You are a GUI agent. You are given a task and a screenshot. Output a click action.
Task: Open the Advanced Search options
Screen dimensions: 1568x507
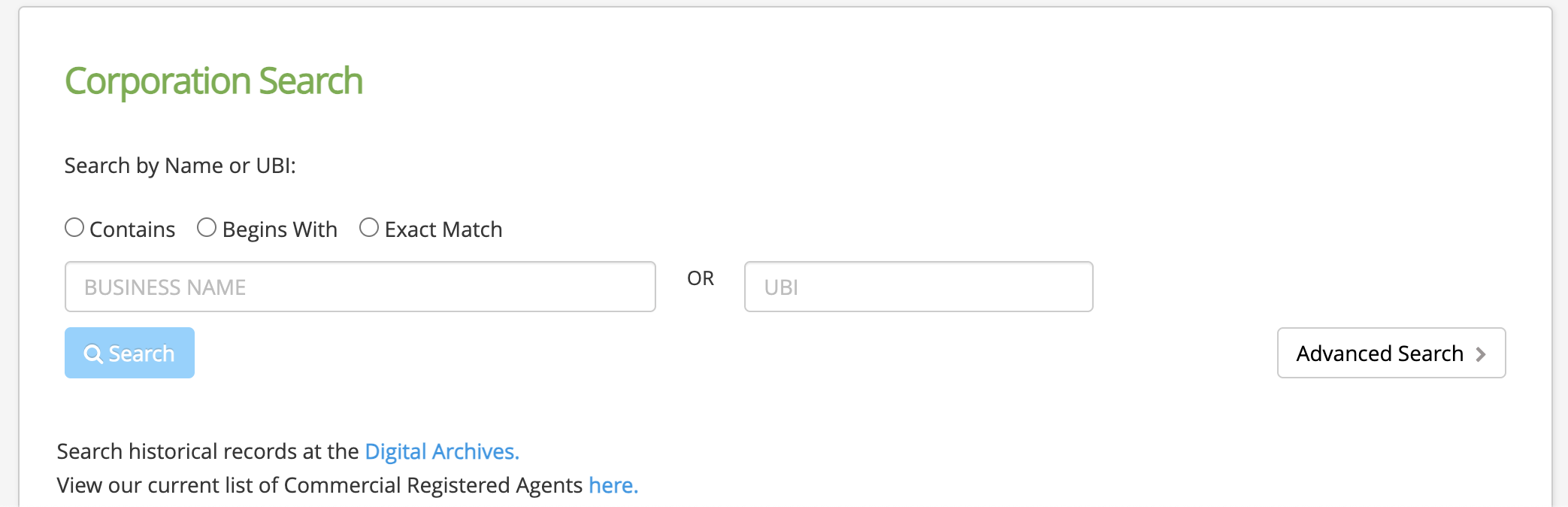click(1391, 353)
